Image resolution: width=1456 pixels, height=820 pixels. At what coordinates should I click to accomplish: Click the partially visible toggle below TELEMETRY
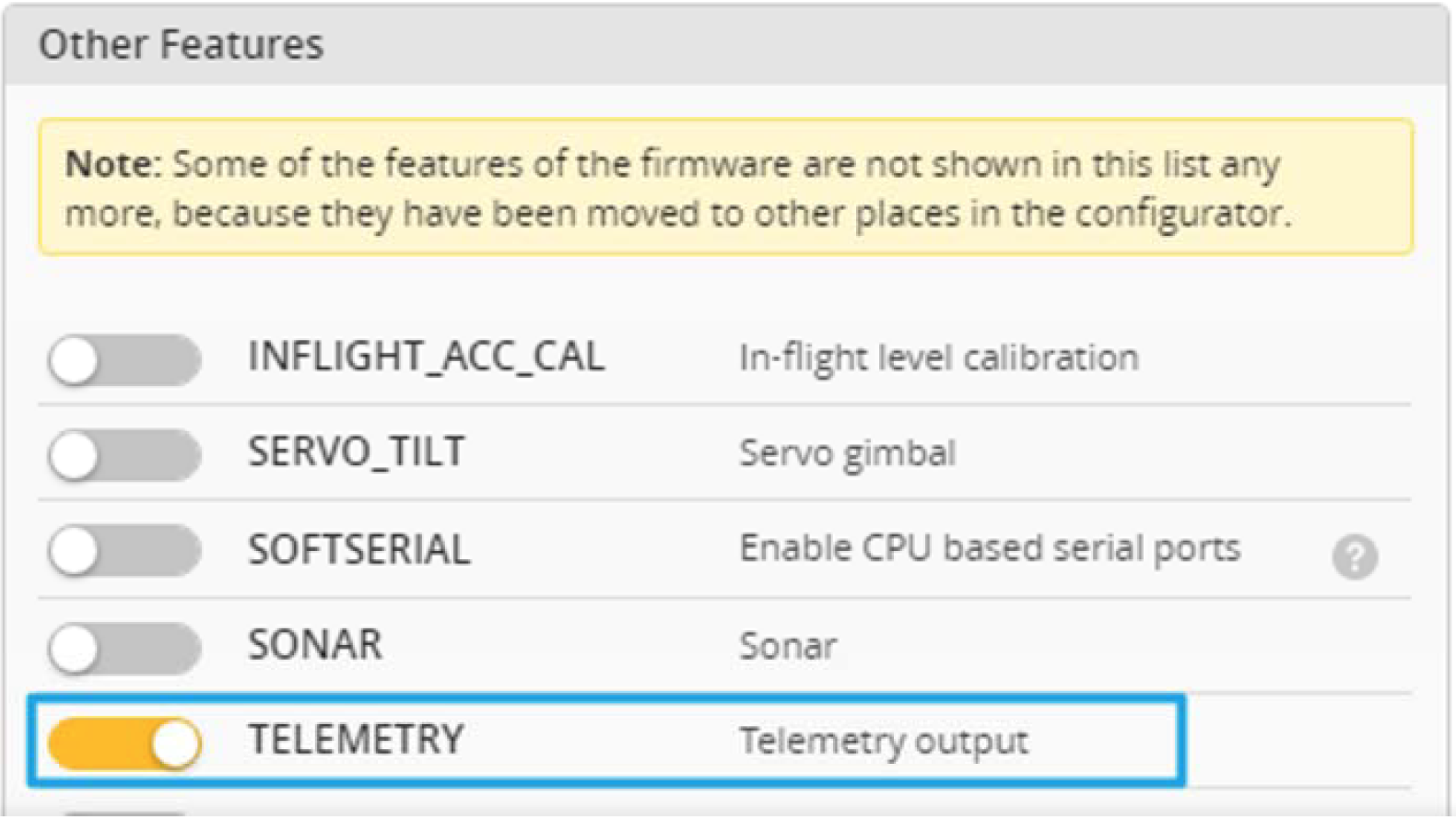click(x=124, y=814)
